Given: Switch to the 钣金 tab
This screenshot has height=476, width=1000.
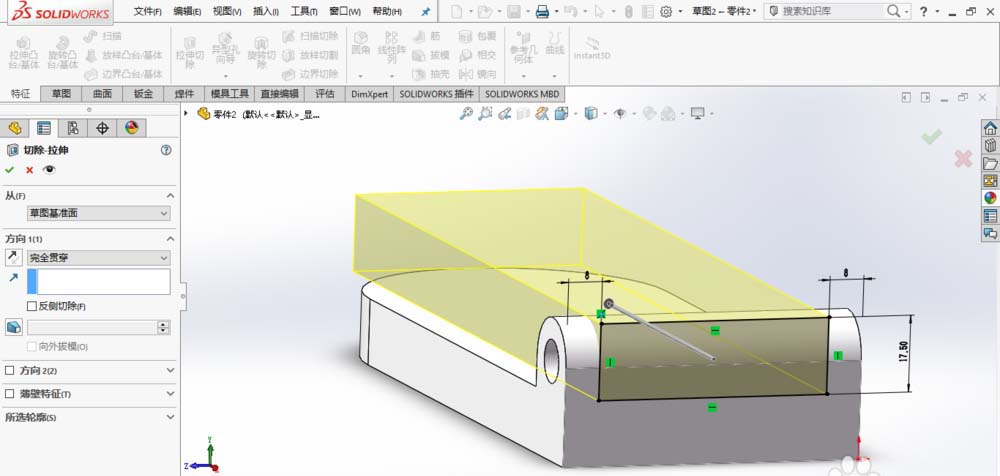Looking at the screenshot, I should pos(143,94).
